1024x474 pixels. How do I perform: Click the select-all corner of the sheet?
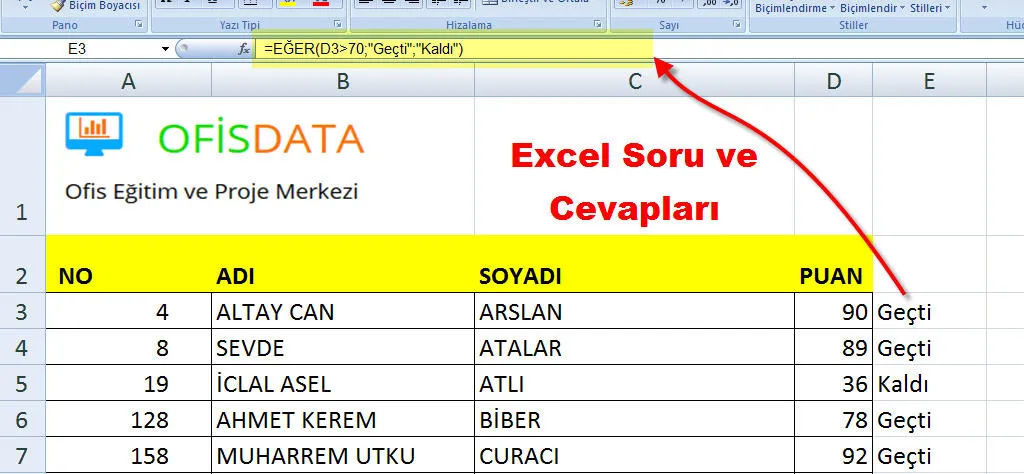[x=22, y=80]
